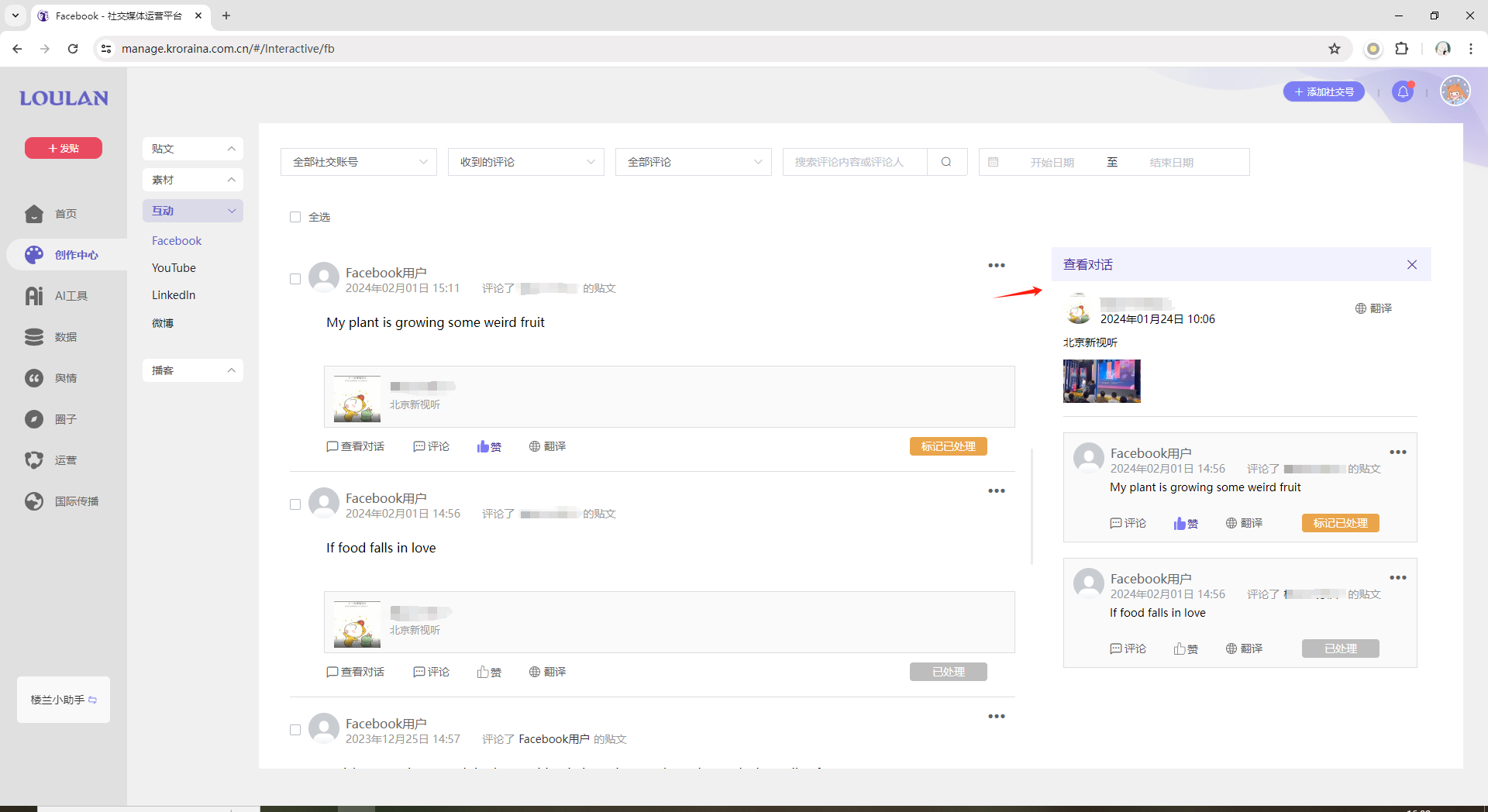Click 查看对话 under 'My plant' comment

(x=356, y=446)
